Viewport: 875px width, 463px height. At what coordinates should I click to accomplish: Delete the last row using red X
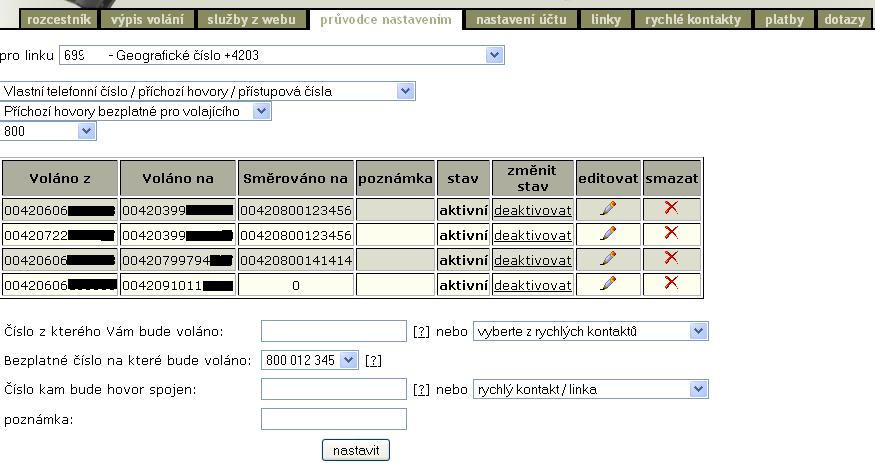(671, 283)
